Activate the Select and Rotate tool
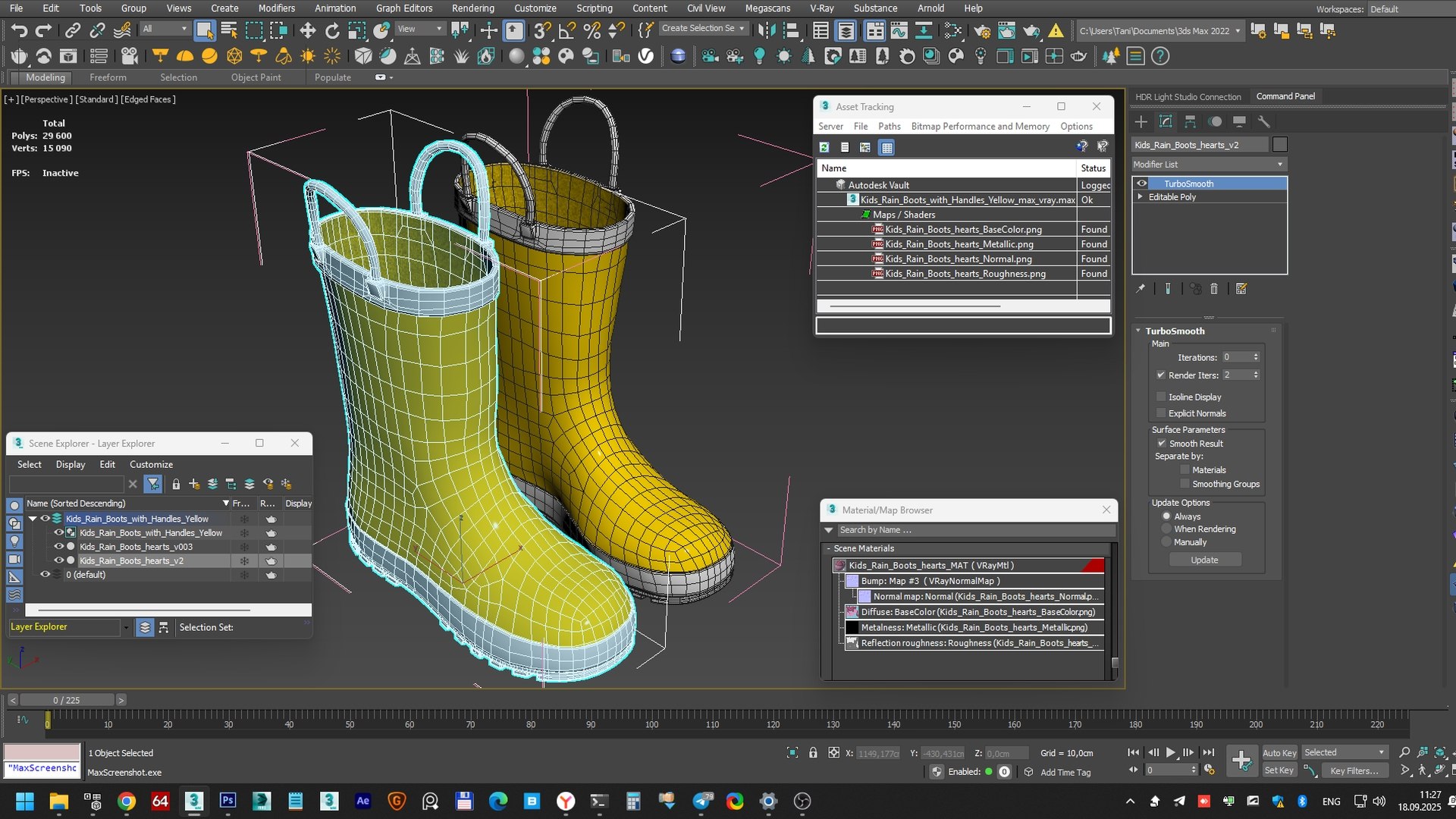The height and width of the screenshot is (819, 1456). 332,30
